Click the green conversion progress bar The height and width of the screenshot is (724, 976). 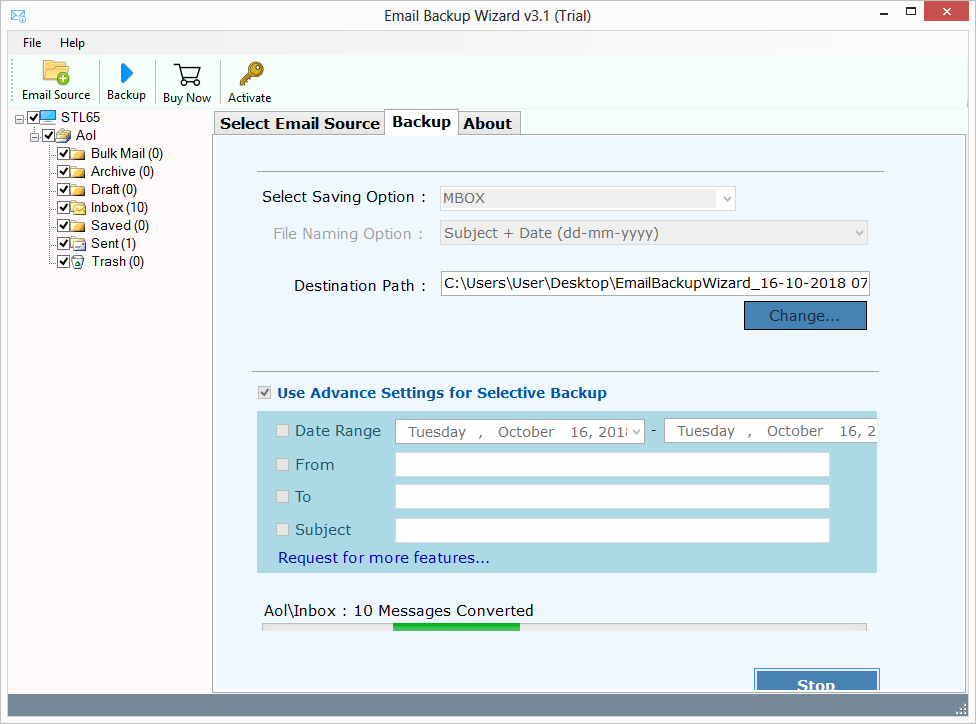point(456,628)
